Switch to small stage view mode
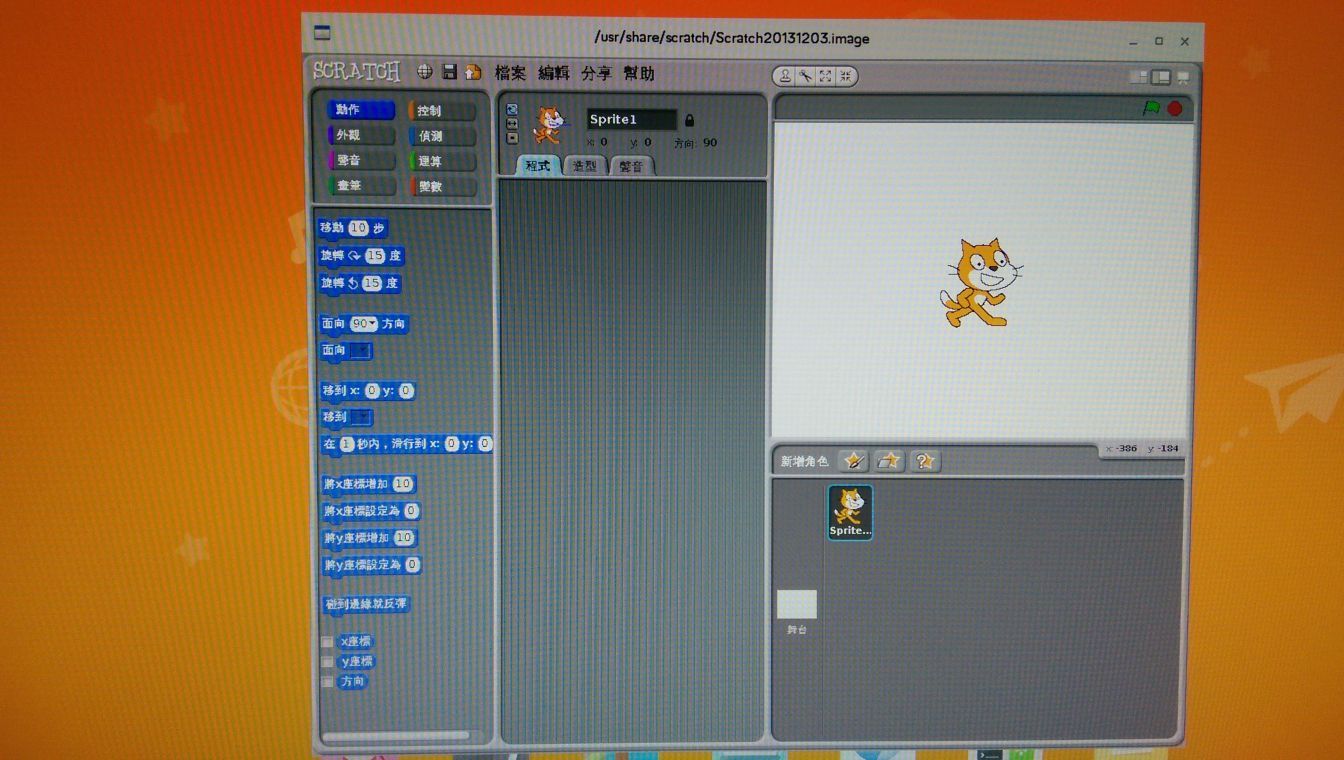Viewport: 1344px width, 760px height. click(x=1138, y=77)
